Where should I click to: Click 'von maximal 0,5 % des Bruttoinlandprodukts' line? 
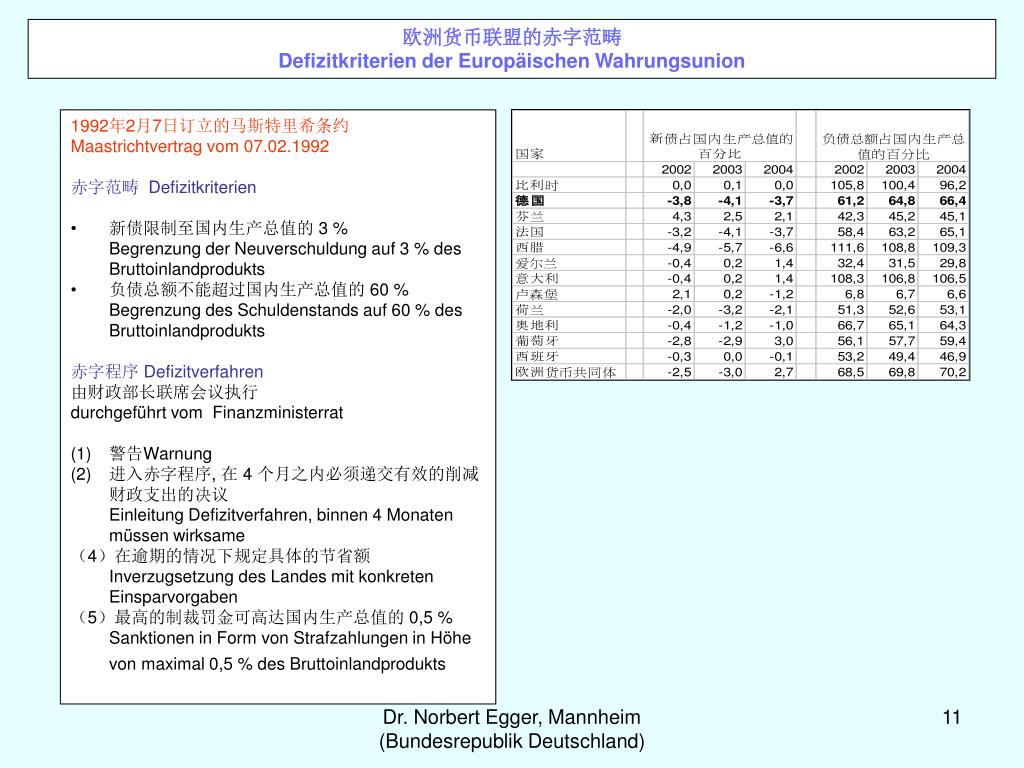click(277, 664)
